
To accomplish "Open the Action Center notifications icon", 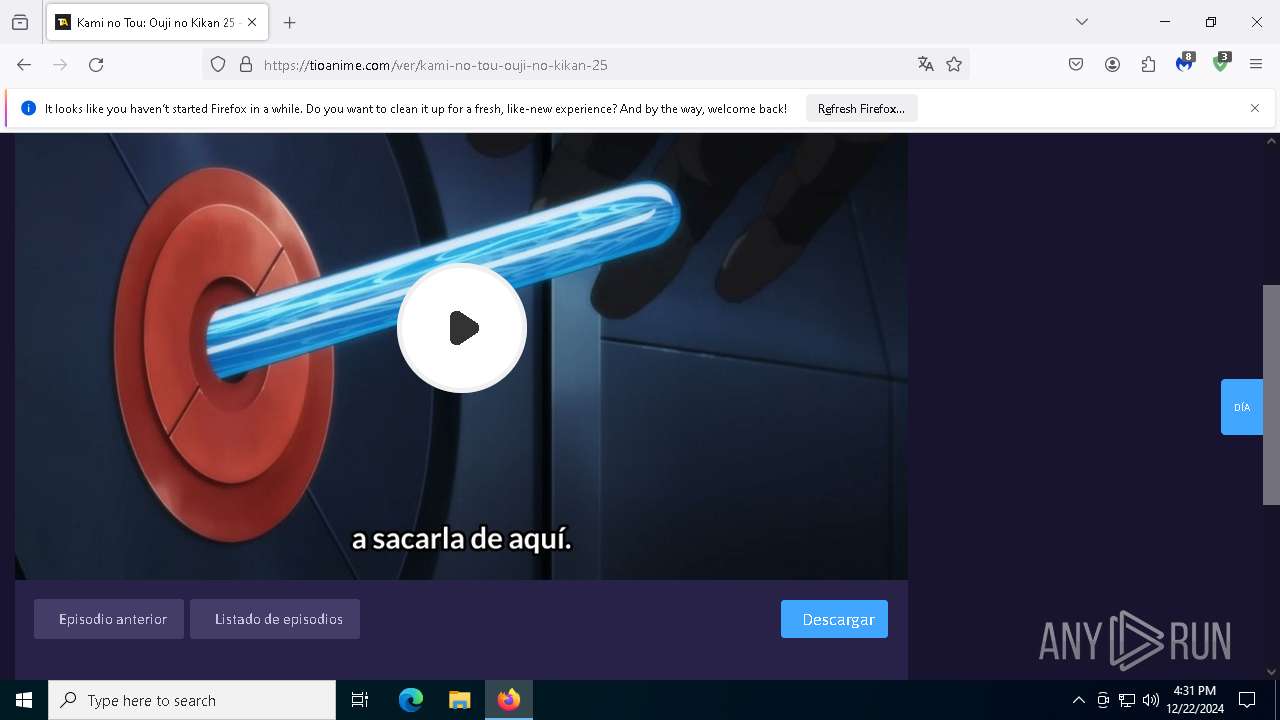I will click(x=1247, y=700).
